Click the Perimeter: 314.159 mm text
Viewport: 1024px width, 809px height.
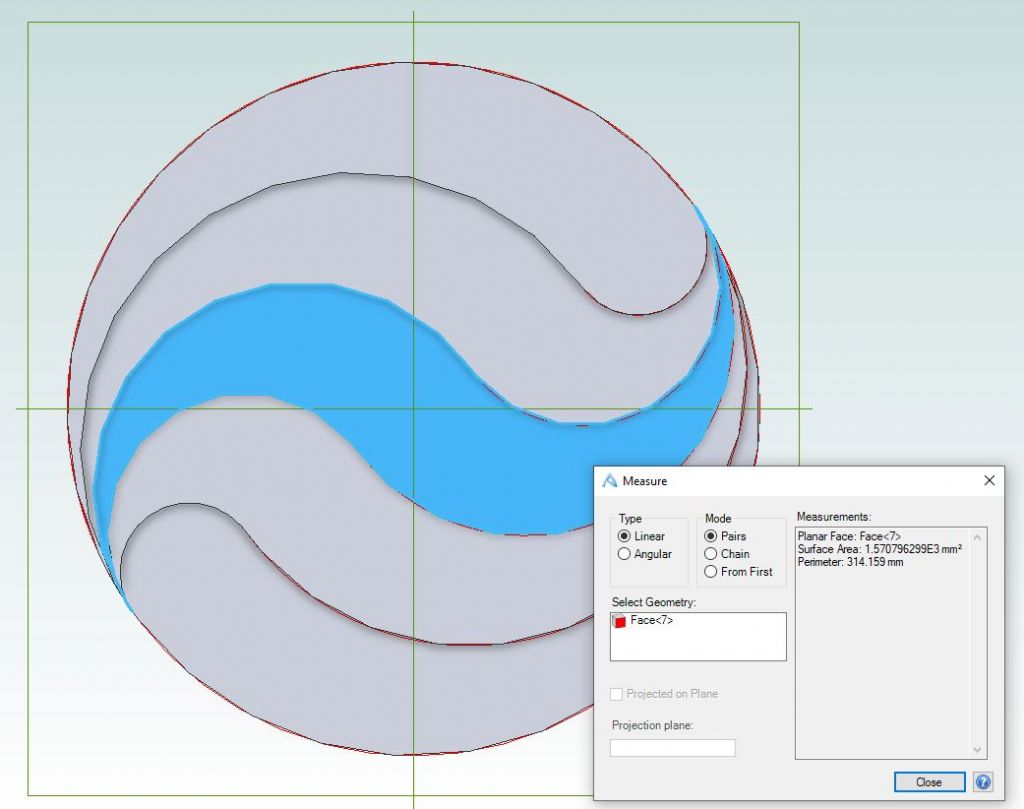[850, 562]
